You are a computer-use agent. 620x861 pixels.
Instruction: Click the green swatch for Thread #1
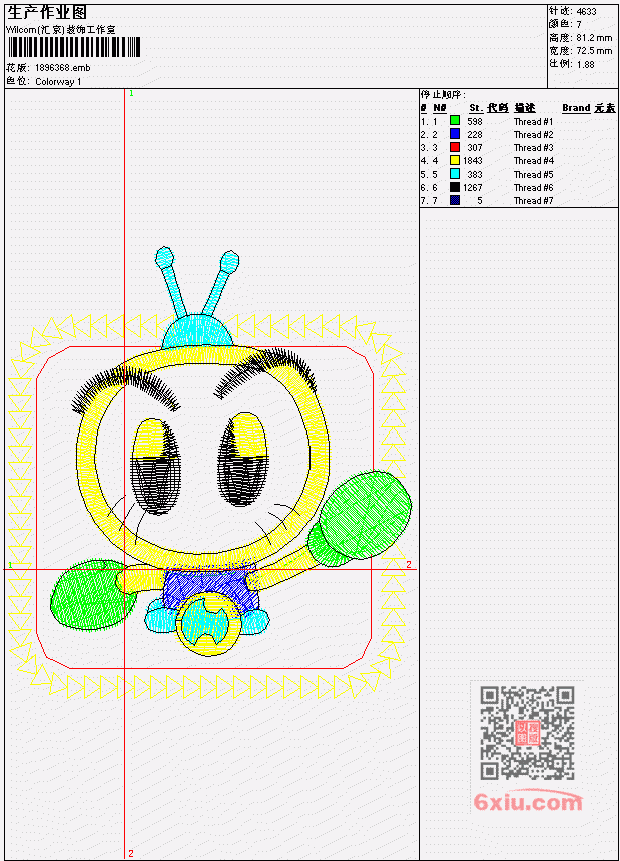[x=455, y=120]
